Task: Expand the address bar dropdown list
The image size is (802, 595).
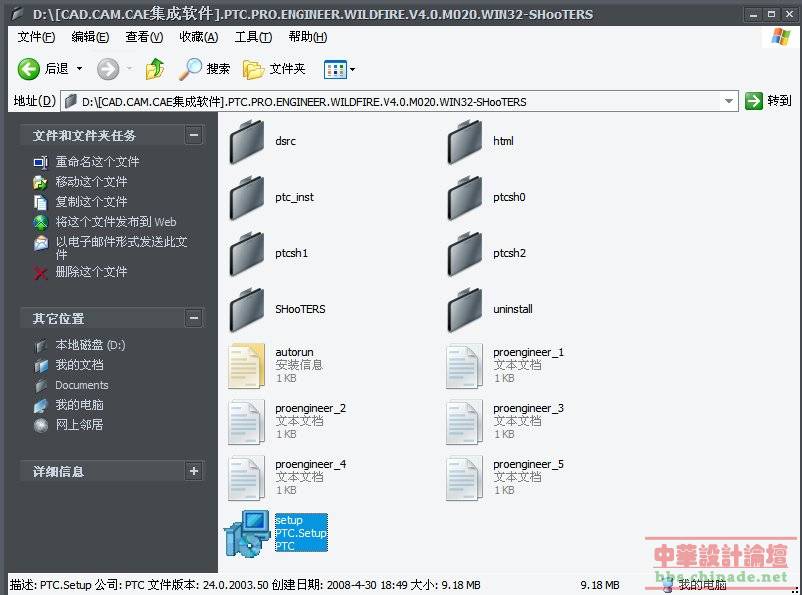Action: click(x=729, y=101)
